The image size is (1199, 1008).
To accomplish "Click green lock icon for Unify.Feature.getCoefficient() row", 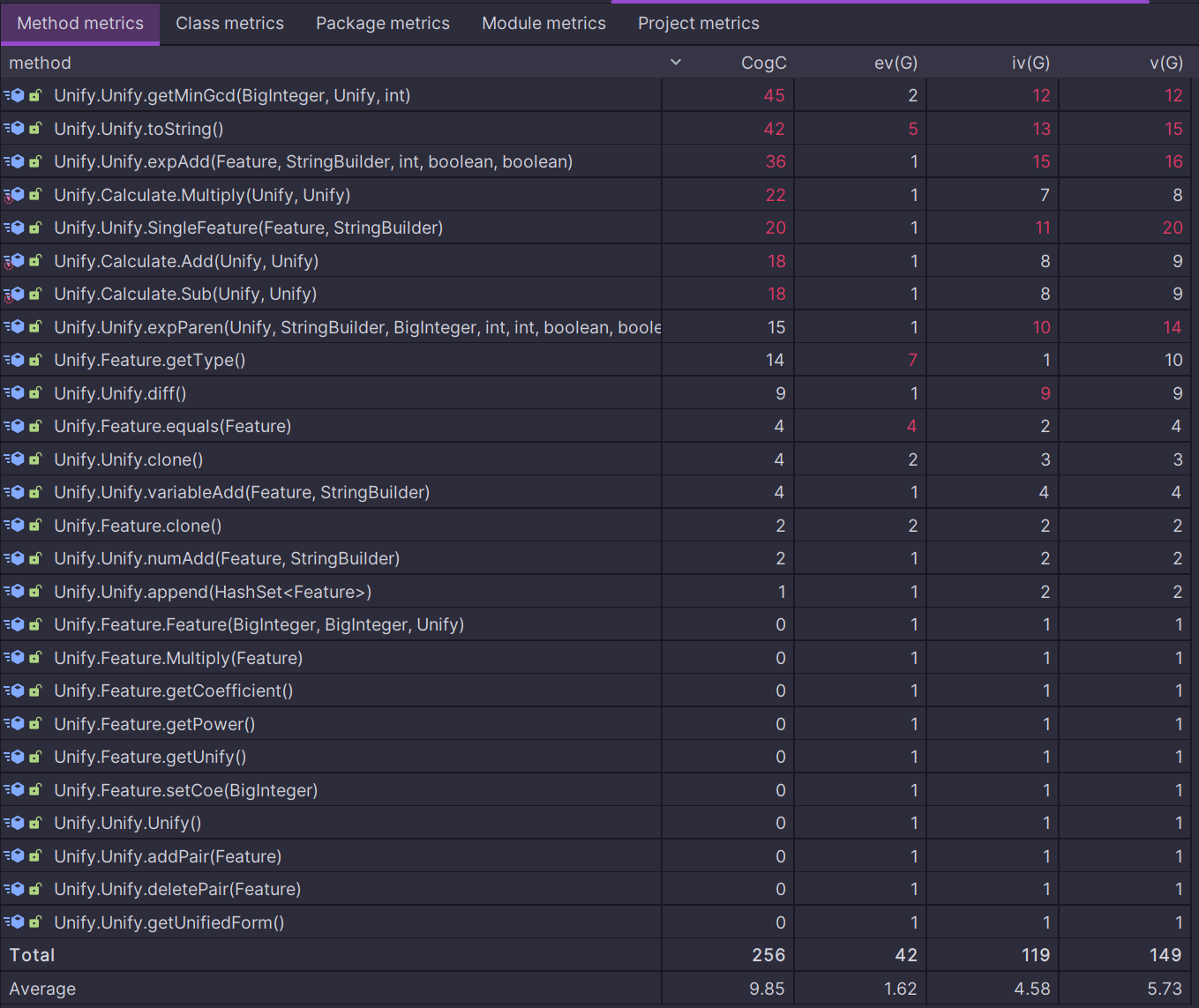I will click(35, 691).
